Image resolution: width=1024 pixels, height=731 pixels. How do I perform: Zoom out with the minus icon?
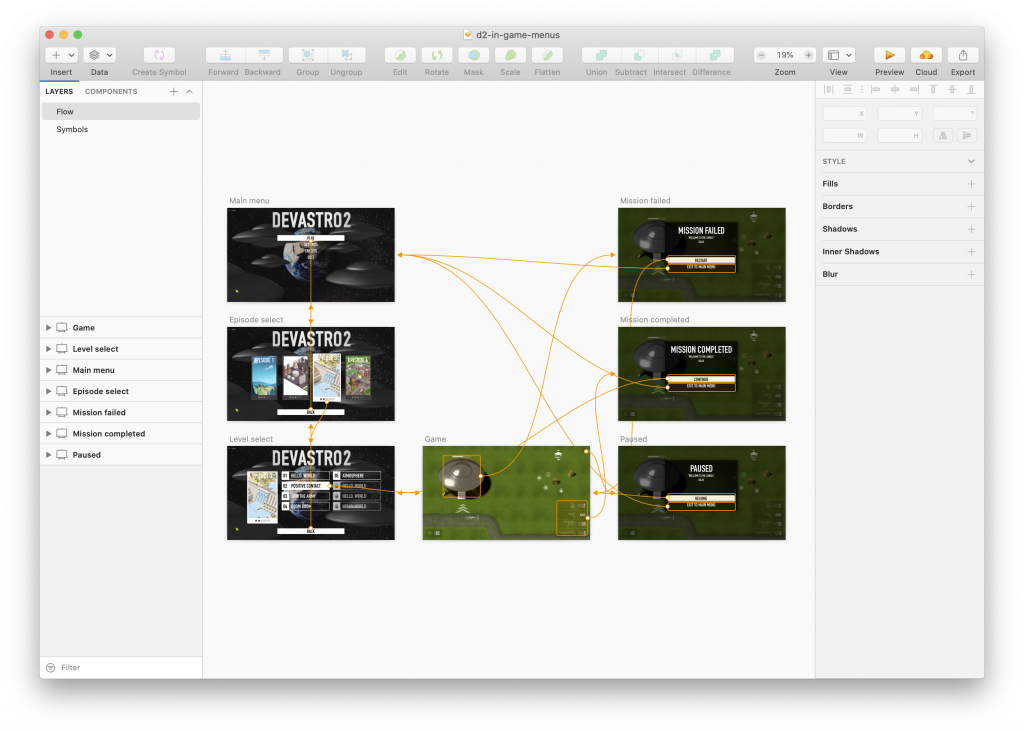click(x=761, y=56)
